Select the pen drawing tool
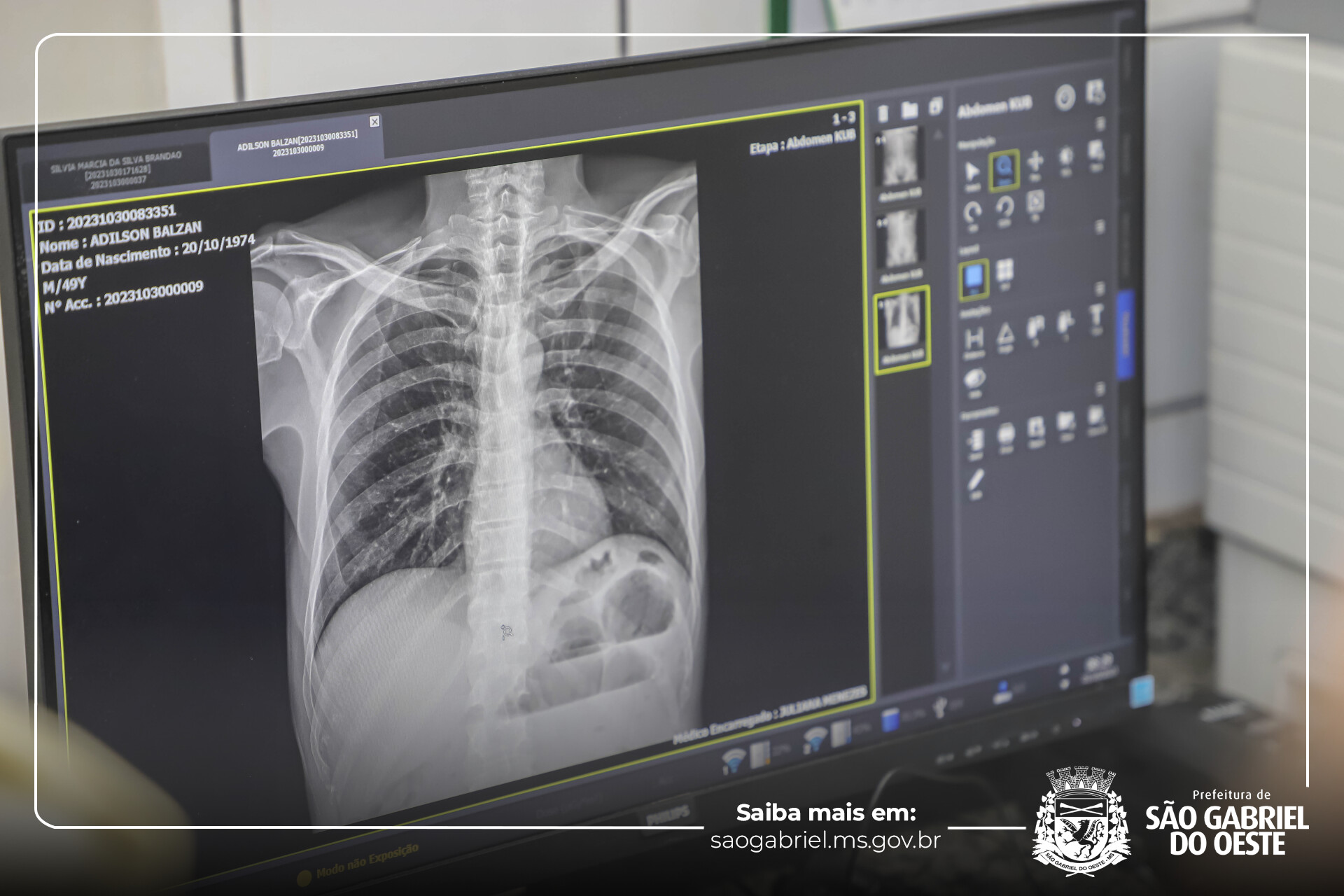 [976, 484]
